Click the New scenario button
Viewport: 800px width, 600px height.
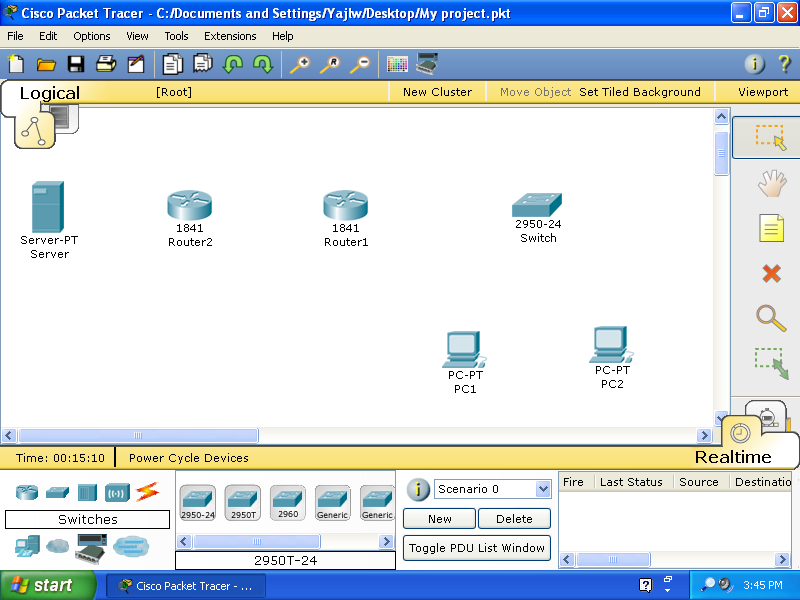(x=439, y=519)
